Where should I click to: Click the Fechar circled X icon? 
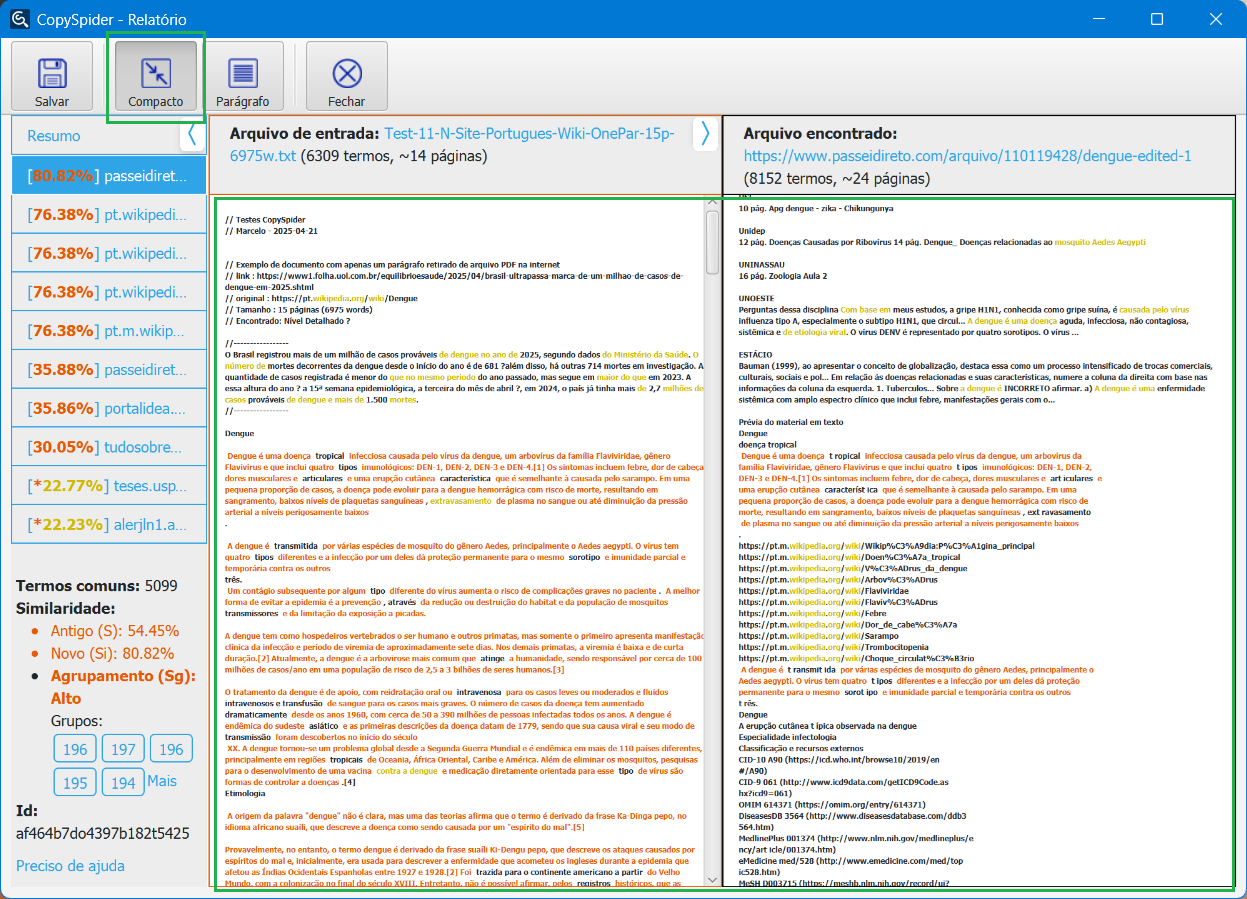pos(346,74)
